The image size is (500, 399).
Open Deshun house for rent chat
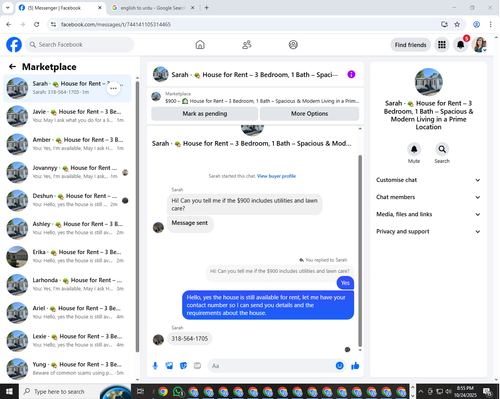67,200
